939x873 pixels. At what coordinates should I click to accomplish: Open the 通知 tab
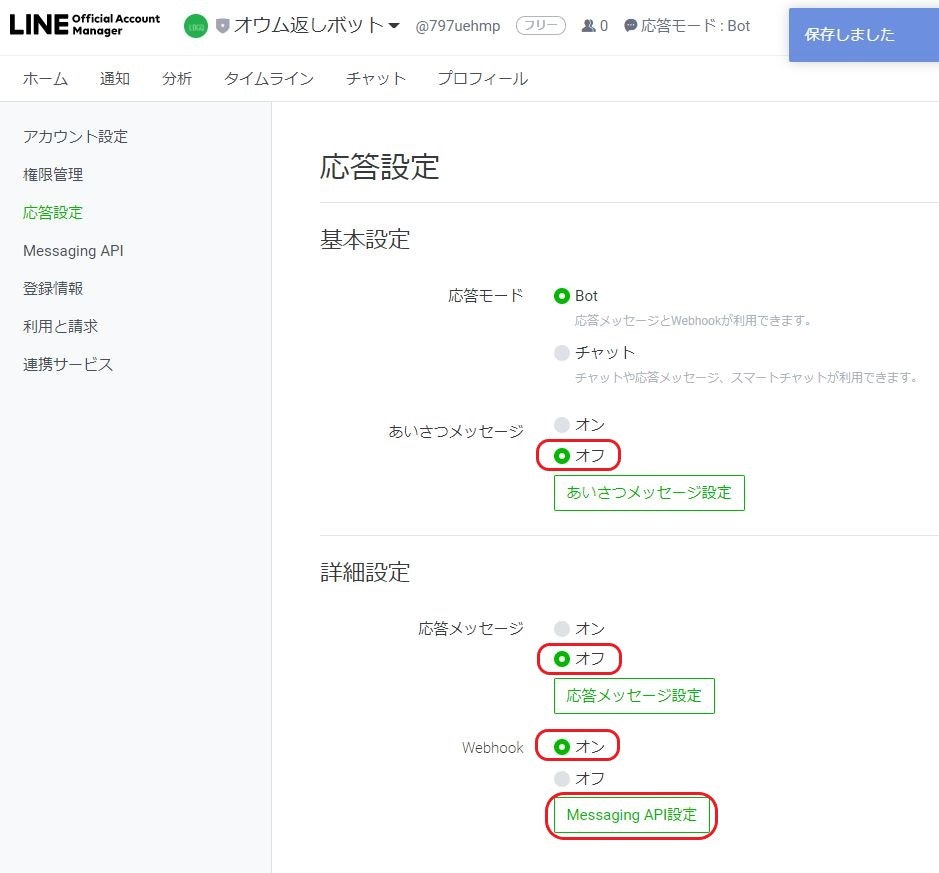114,78
